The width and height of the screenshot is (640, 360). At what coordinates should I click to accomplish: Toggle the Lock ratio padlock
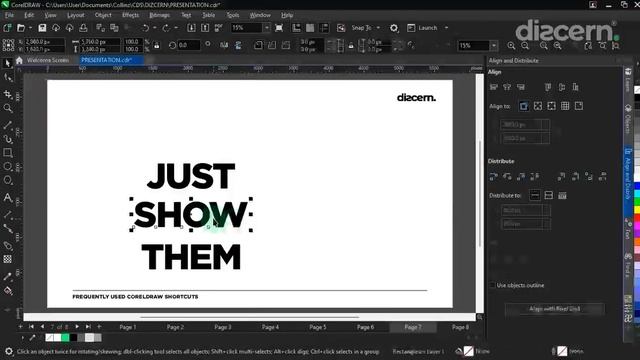(x=156, y=45)
